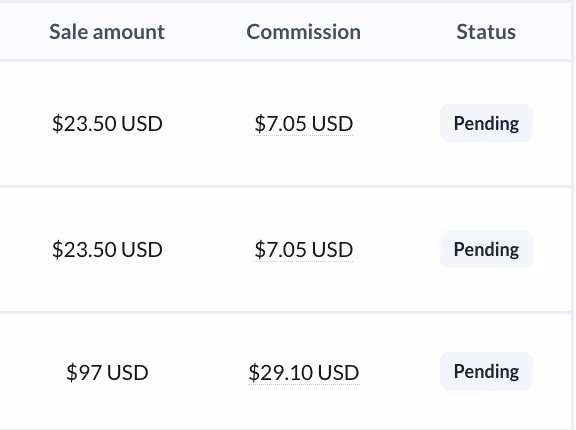Open Pending status badge in second row
The width and height of the screenshot is (576, 430).
coord(486,249)
